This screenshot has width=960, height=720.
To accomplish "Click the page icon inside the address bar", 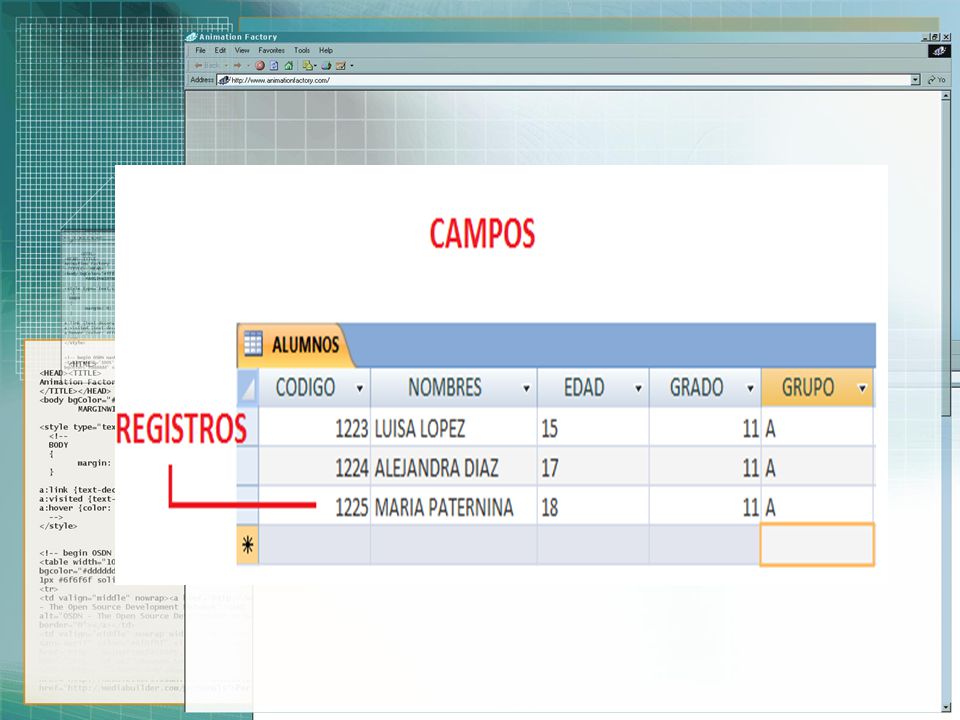I will coord(224,80).
